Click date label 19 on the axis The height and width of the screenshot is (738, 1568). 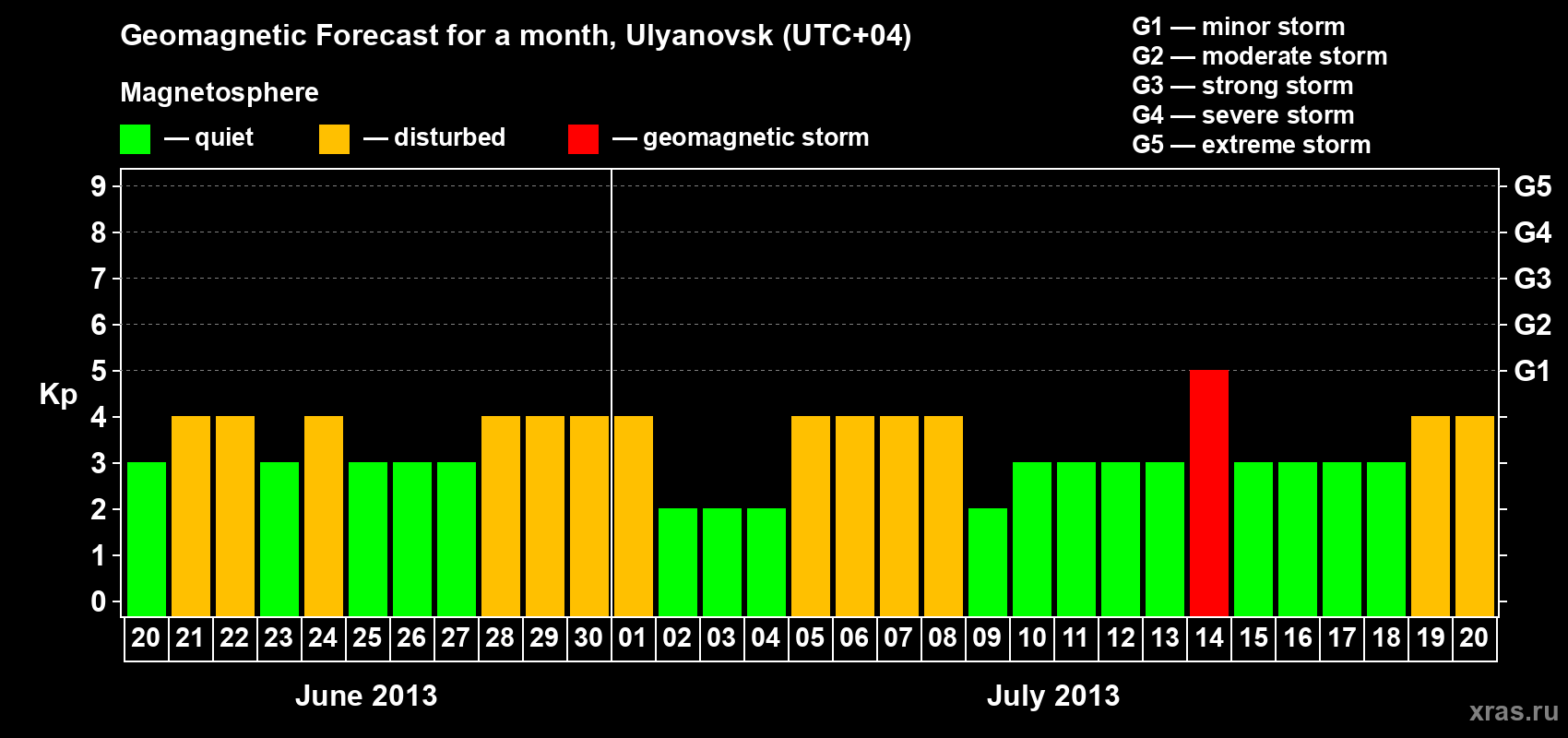tap(1431, 638)
